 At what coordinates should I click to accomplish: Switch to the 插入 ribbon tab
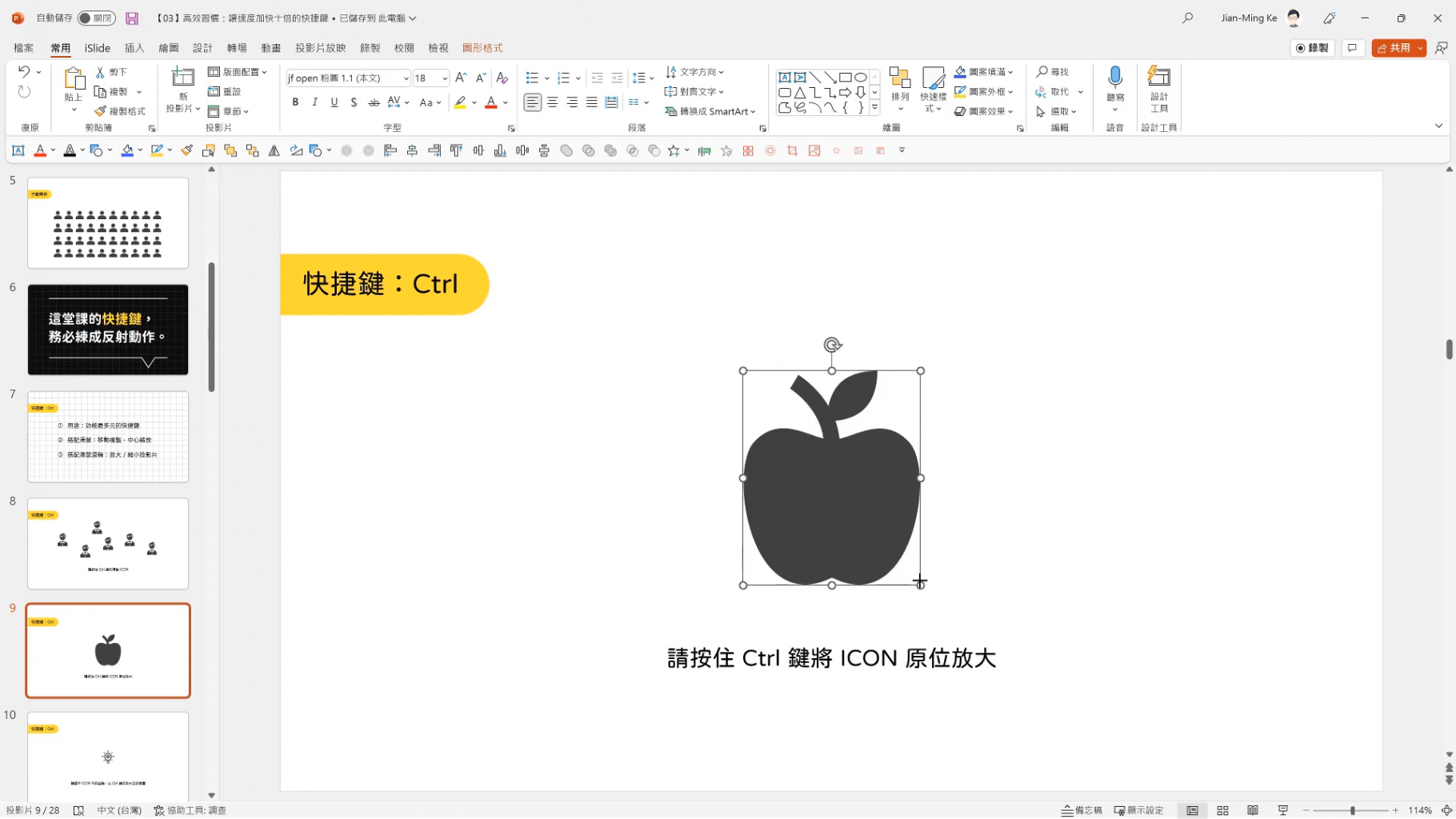tap(134, 48)
